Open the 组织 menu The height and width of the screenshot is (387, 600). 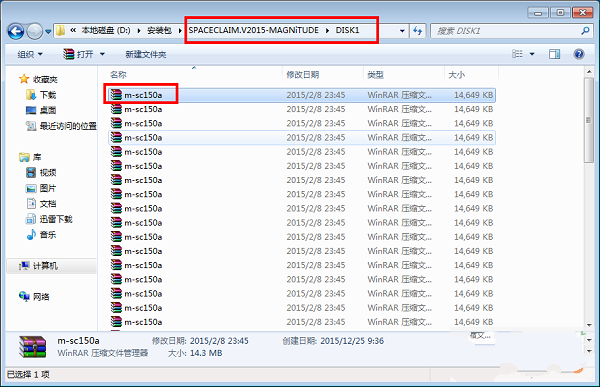[30, 54]
